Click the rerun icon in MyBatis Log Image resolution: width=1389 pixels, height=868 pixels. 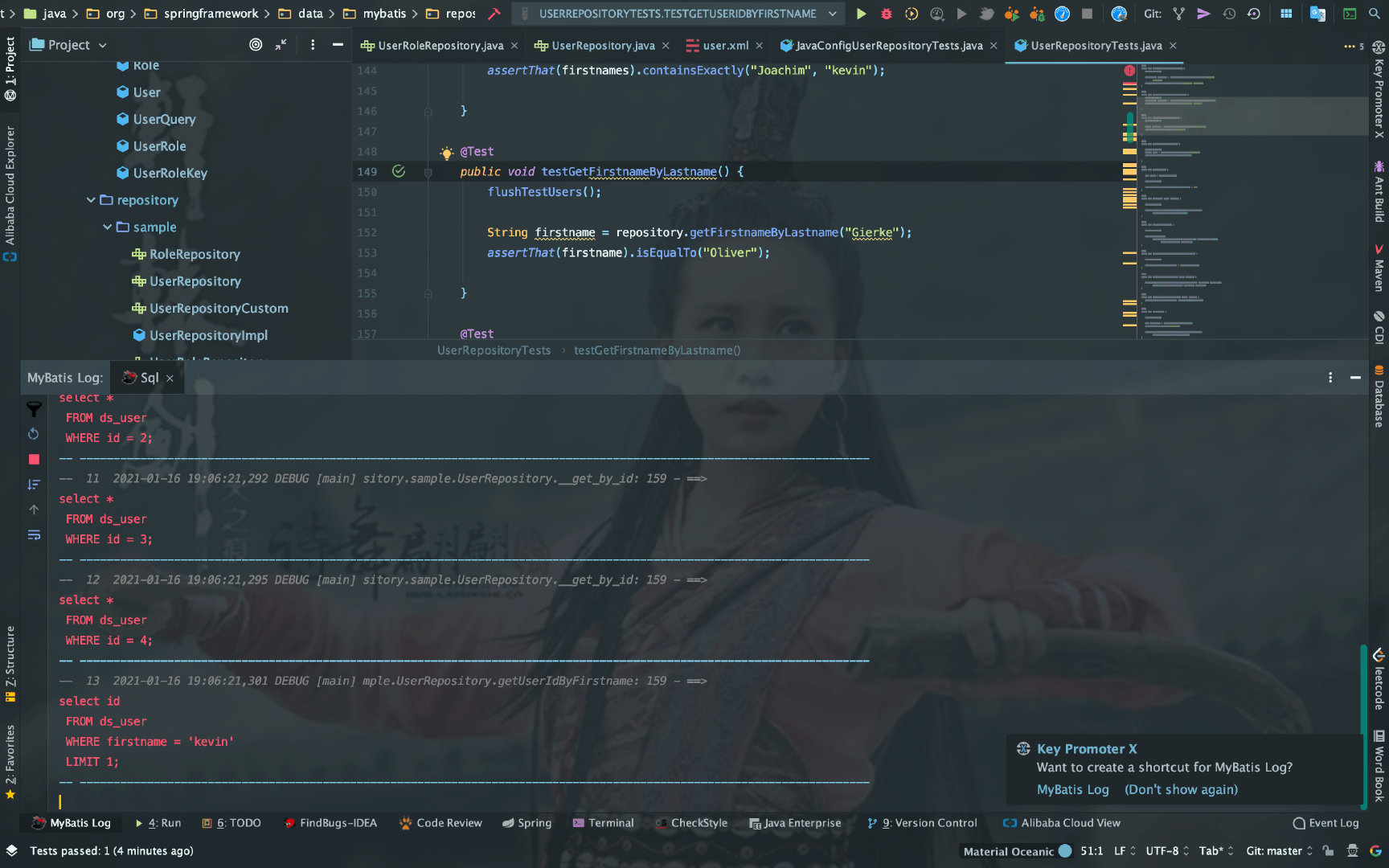(34, 434)
